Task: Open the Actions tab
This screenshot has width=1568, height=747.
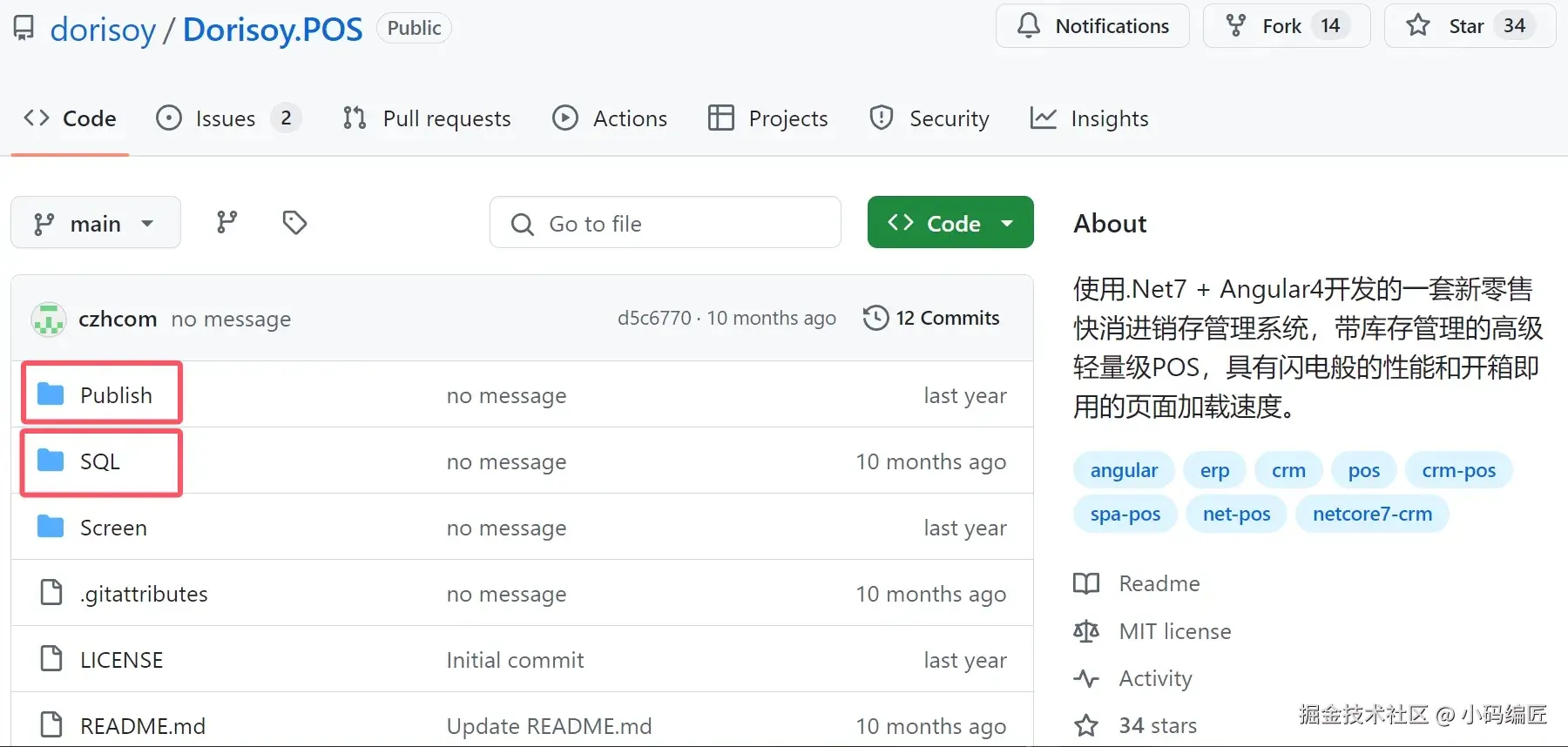Action: (x=610, y=118)
